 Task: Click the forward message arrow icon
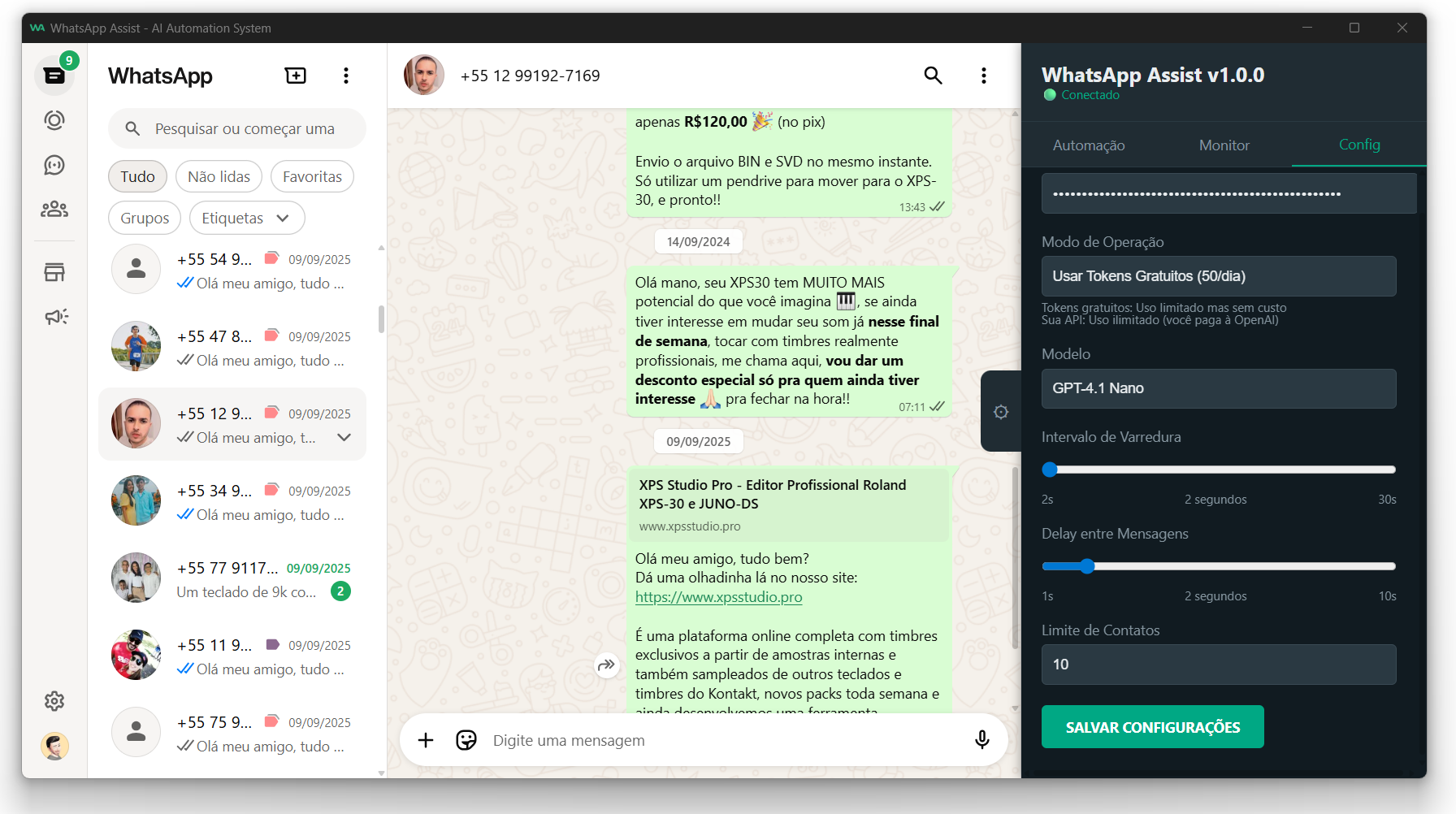tap(607, 665)
